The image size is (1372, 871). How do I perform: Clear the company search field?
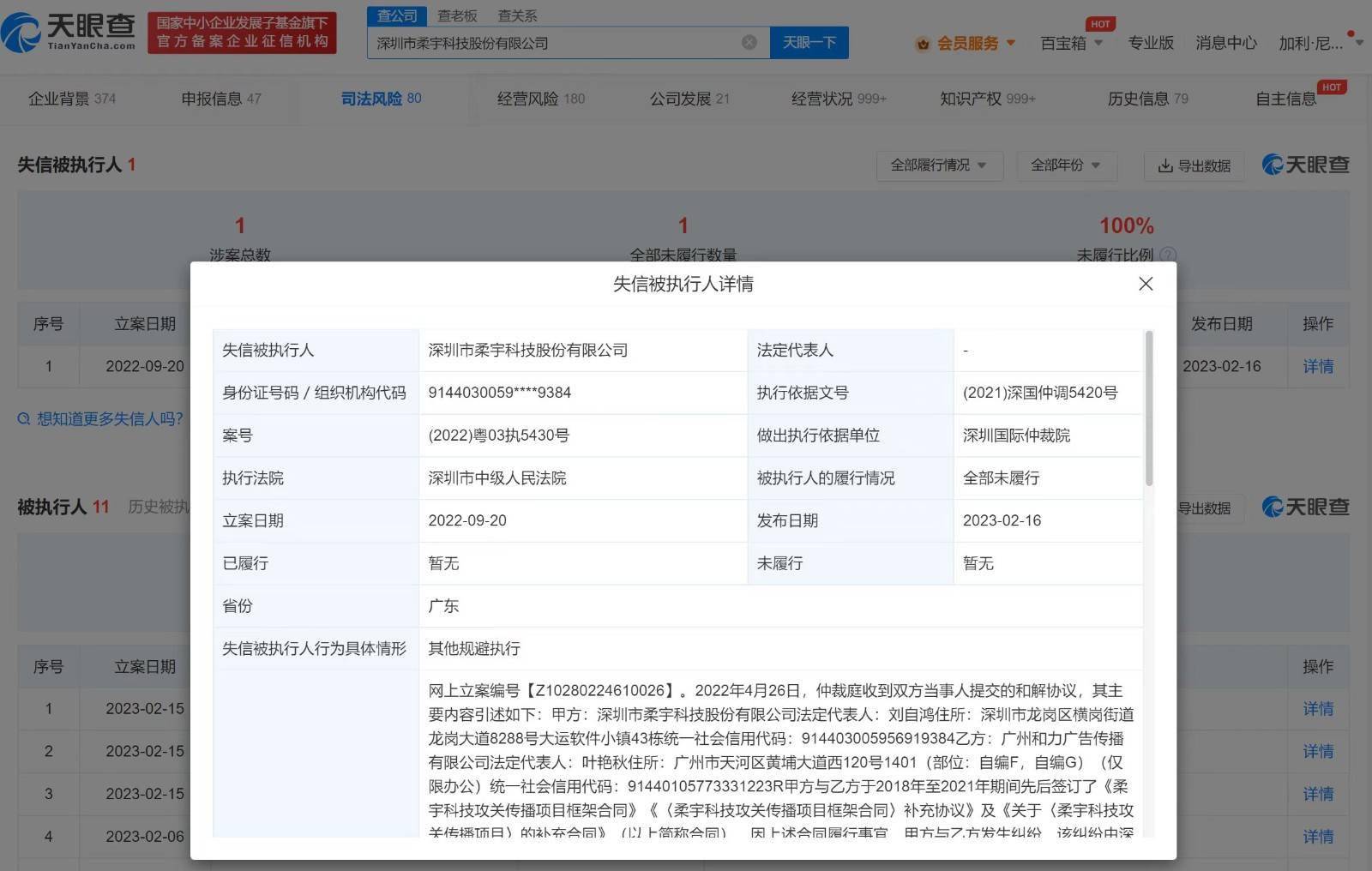[x=749, y=42]
